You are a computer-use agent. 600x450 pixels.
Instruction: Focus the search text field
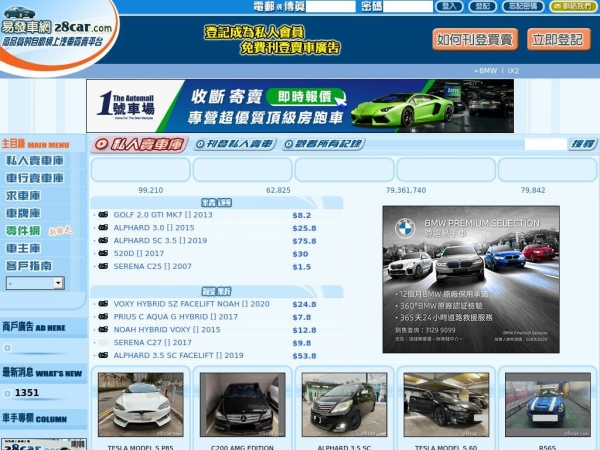point(546,144)
